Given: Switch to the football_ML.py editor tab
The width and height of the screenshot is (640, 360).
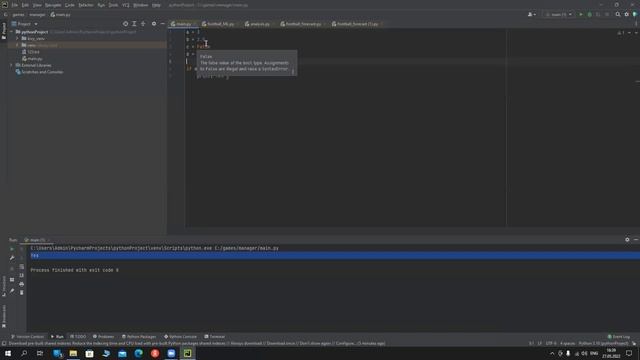Looking at the screenshot, I should pyautogui.click(x=220, y=24).
